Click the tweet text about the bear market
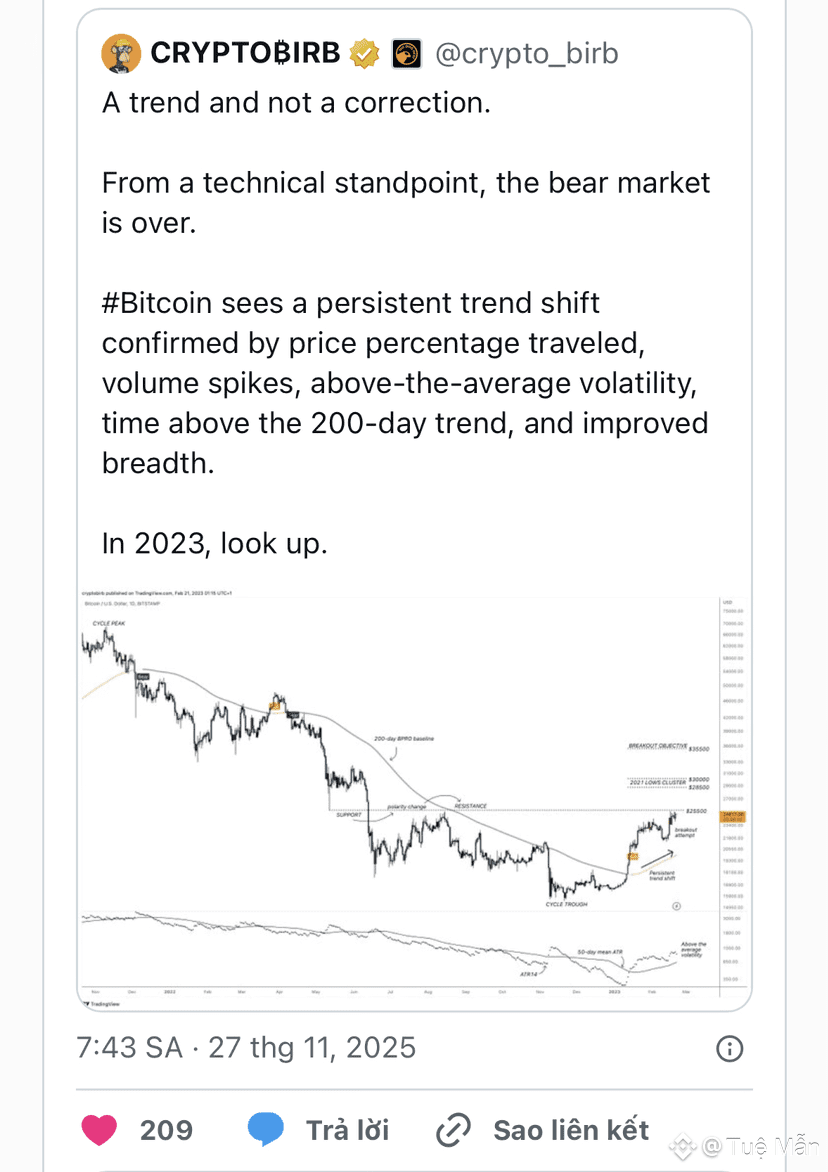 [x=406, y=203]
